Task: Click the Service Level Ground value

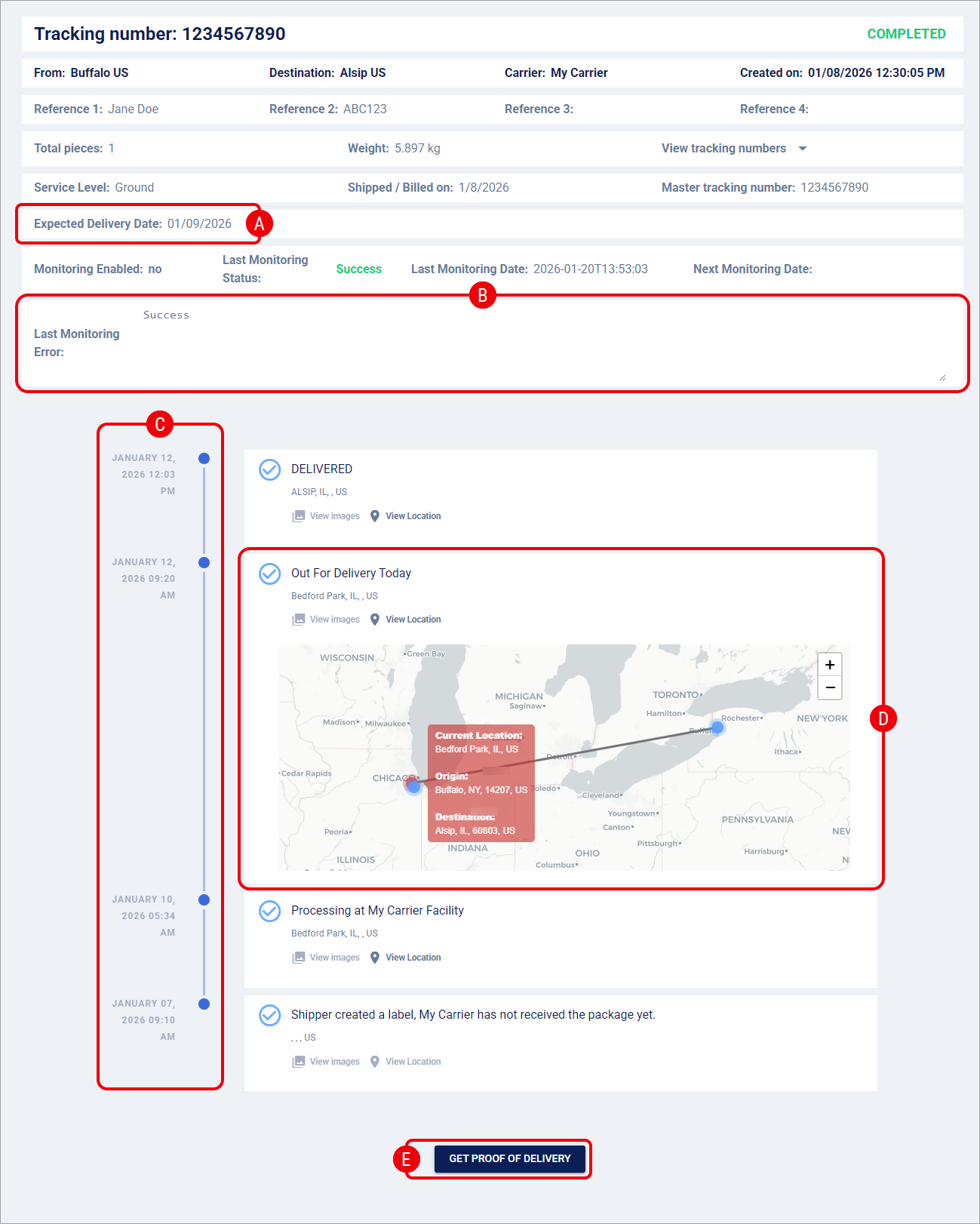Action: [x=134, y=188]
